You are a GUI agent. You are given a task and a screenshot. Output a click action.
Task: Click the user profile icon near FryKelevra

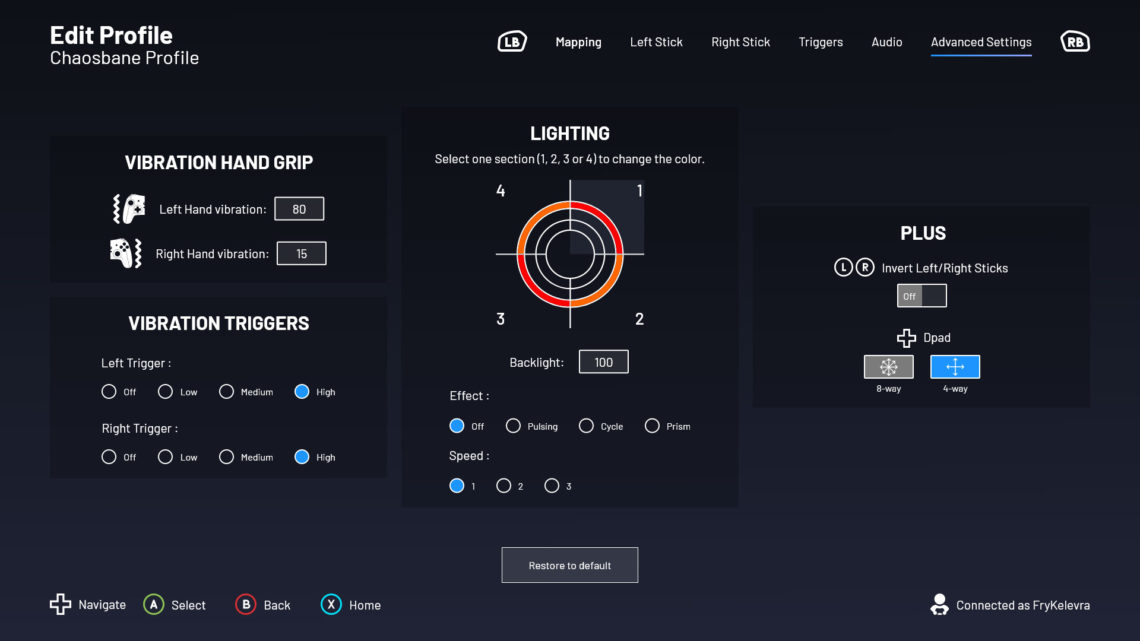click(939, 605)
